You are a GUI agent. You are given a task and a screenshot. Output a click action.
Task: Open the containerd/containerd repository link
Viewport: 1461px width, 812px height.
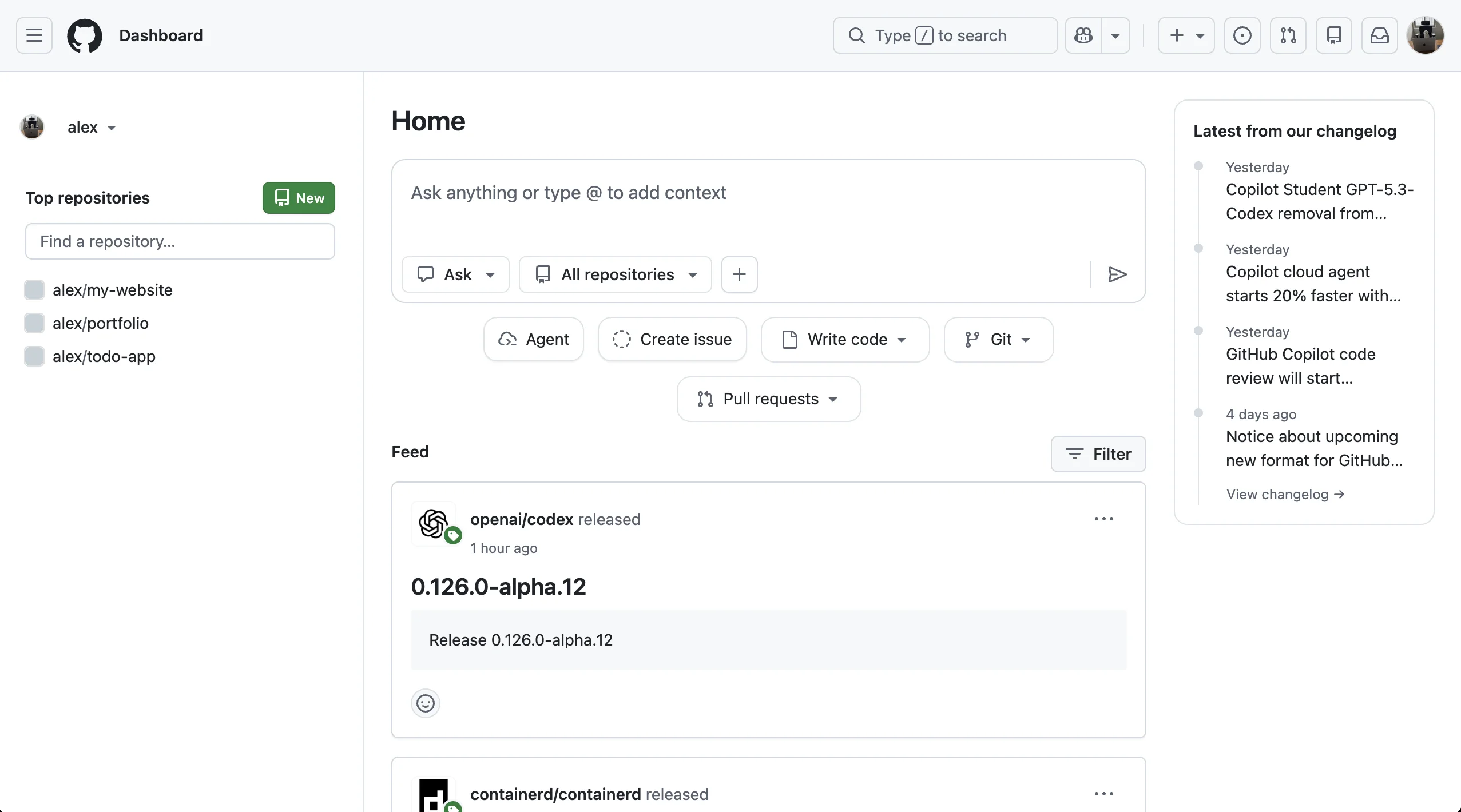555,794
